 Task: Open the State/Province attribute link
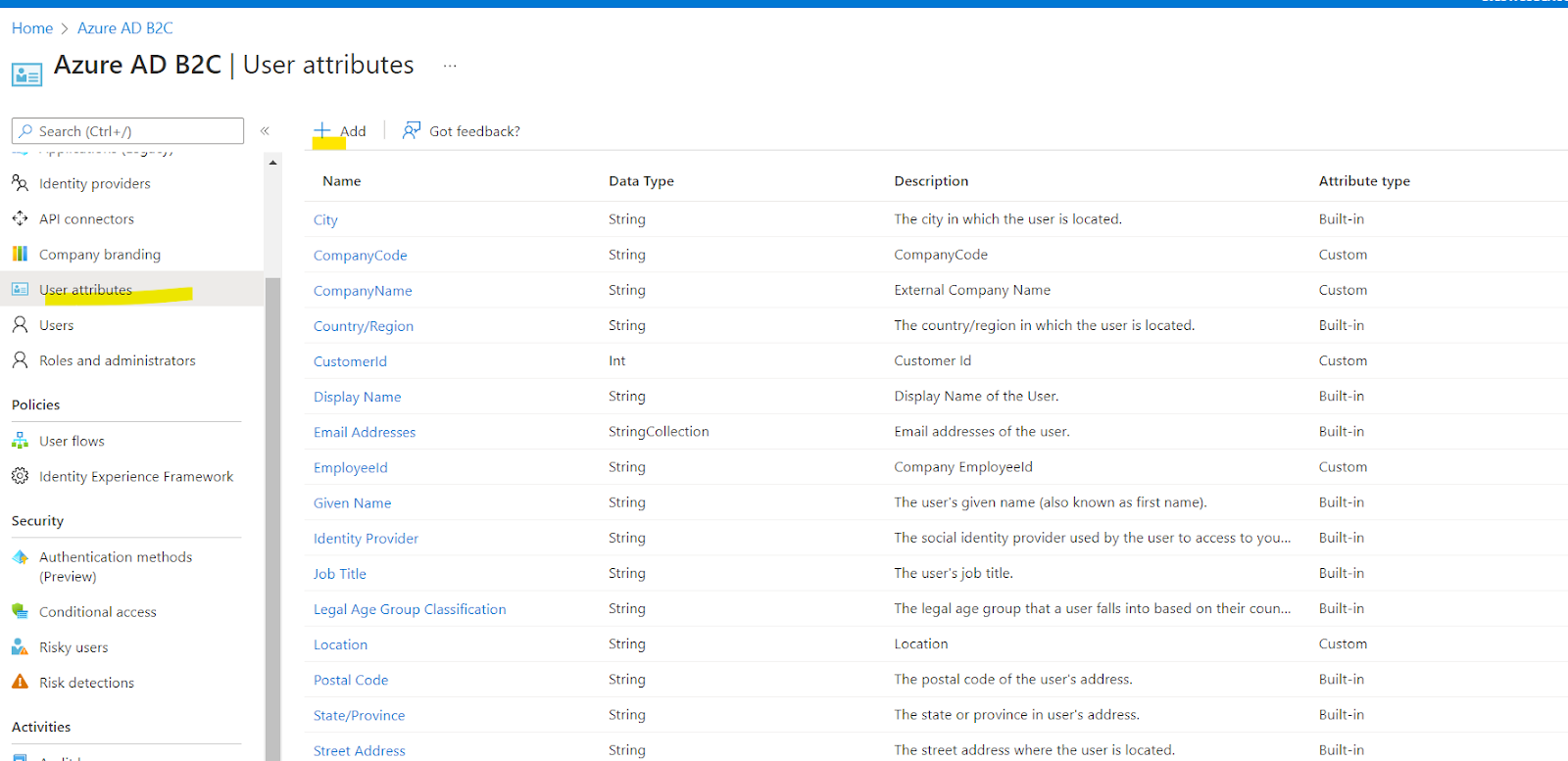point(359,715)
